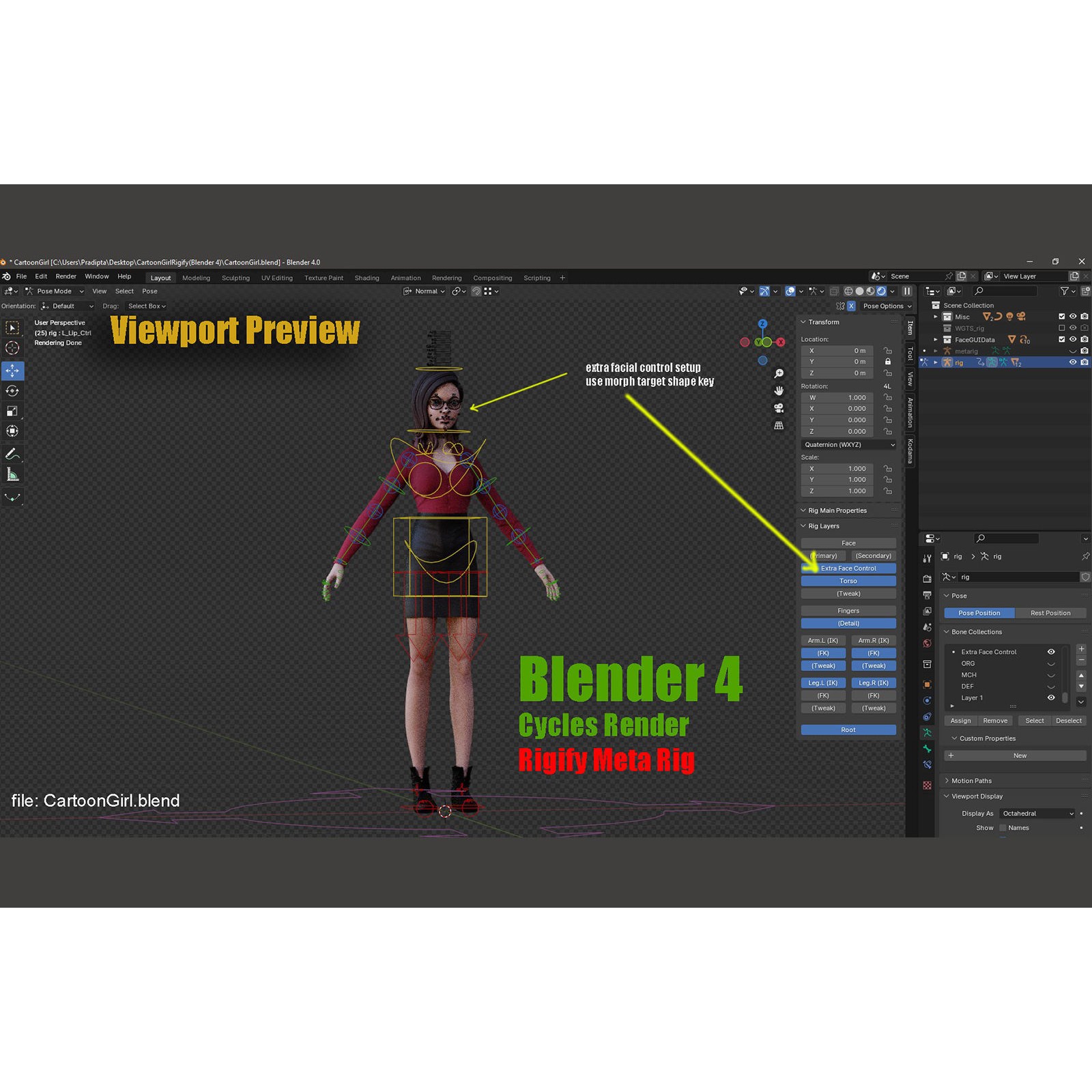The width and height of the screenshot is (1092, 1092).
Task: Toggle Layer 1 bone collection visibility
Action: tap(1051, 698)
